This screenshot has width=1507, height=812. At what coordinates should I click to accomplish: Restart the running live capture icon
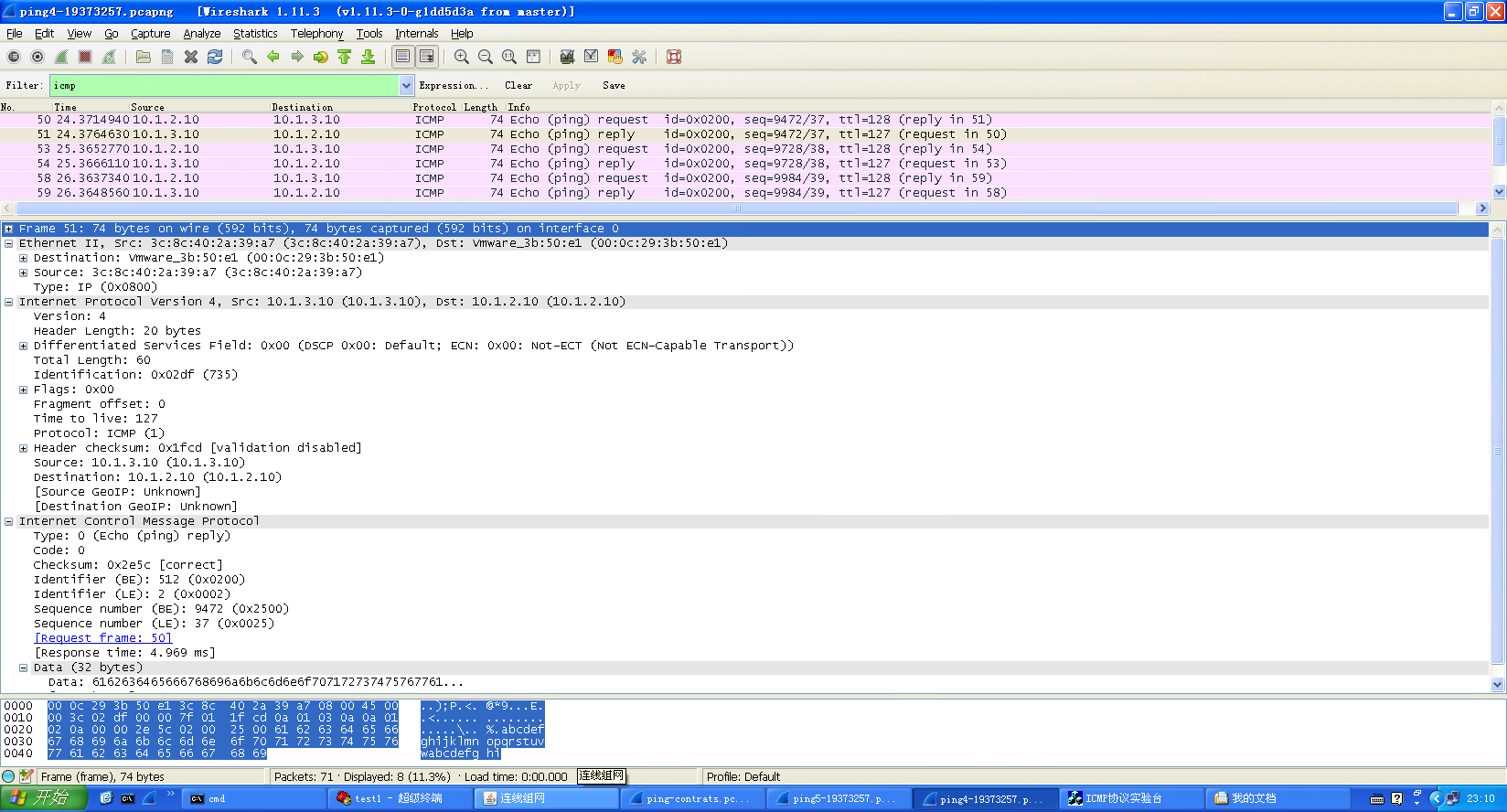pos(109,57)
